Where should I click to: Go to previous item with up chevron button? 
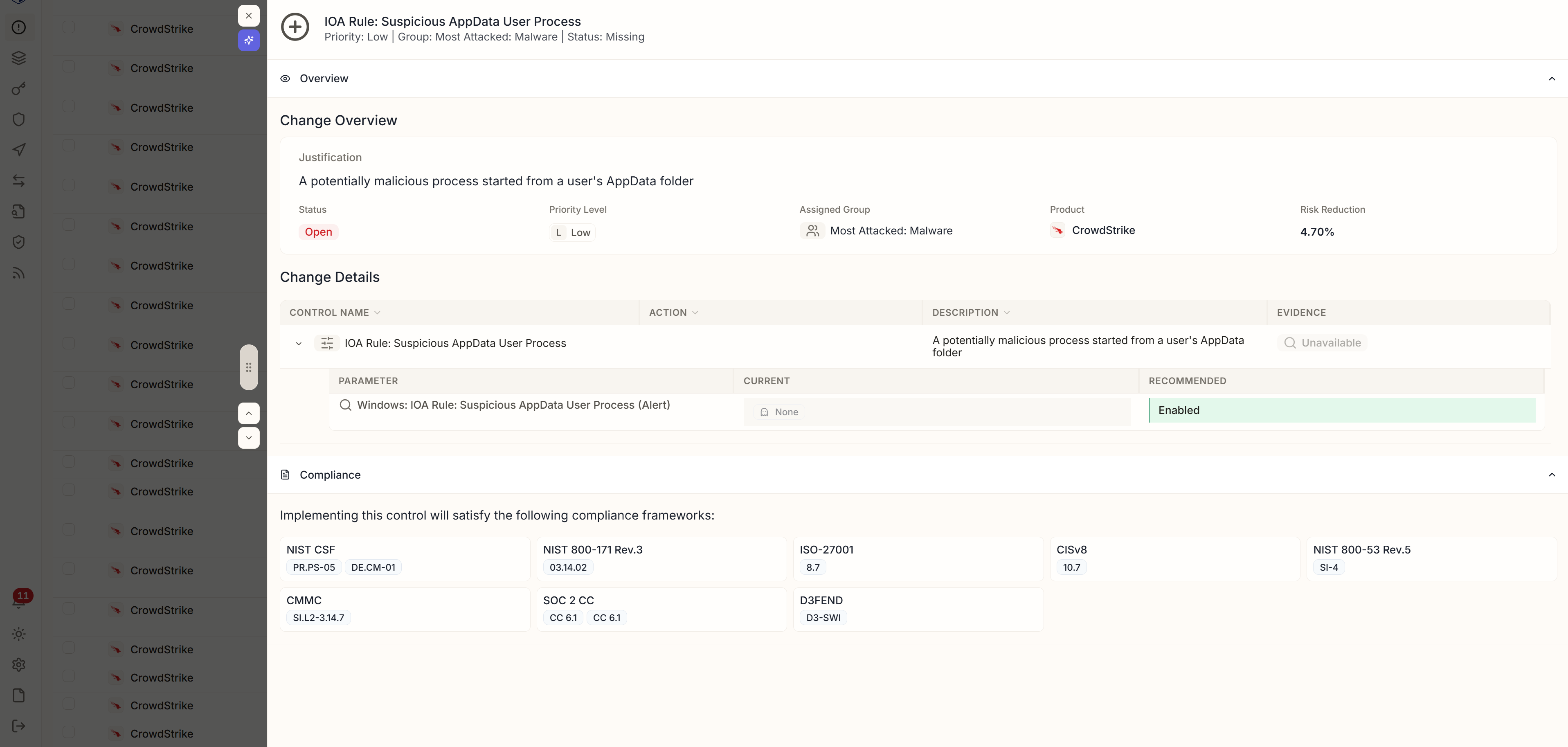tap(248, 413)
